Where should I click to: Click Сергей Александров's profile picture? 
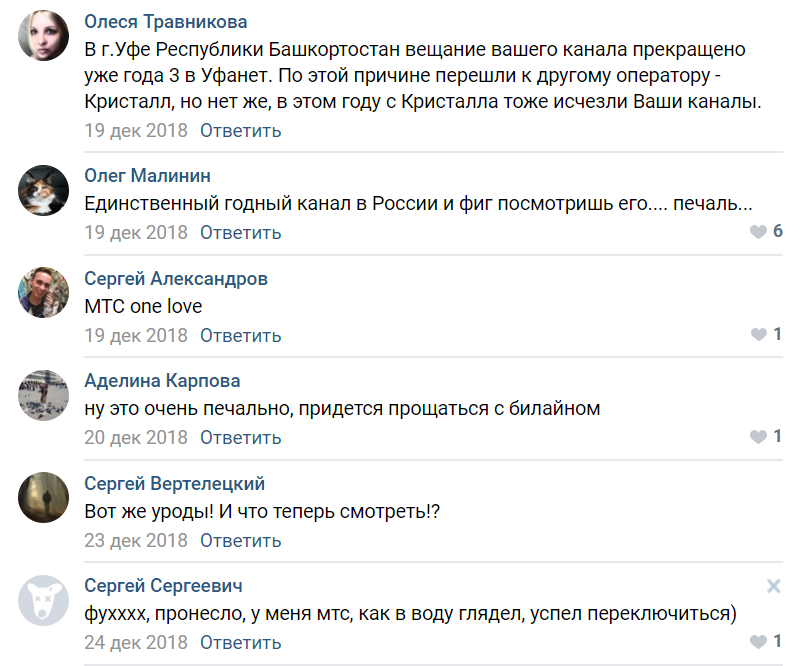pos(44,293)
